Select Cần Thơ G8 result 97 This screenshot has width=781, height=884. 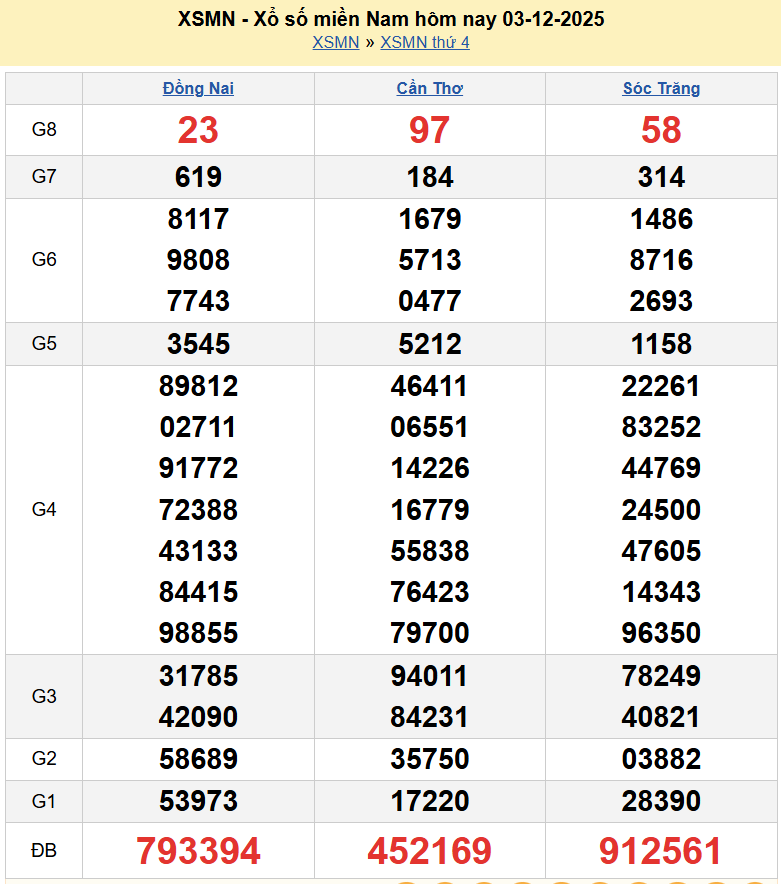click(x=429, y=130)
